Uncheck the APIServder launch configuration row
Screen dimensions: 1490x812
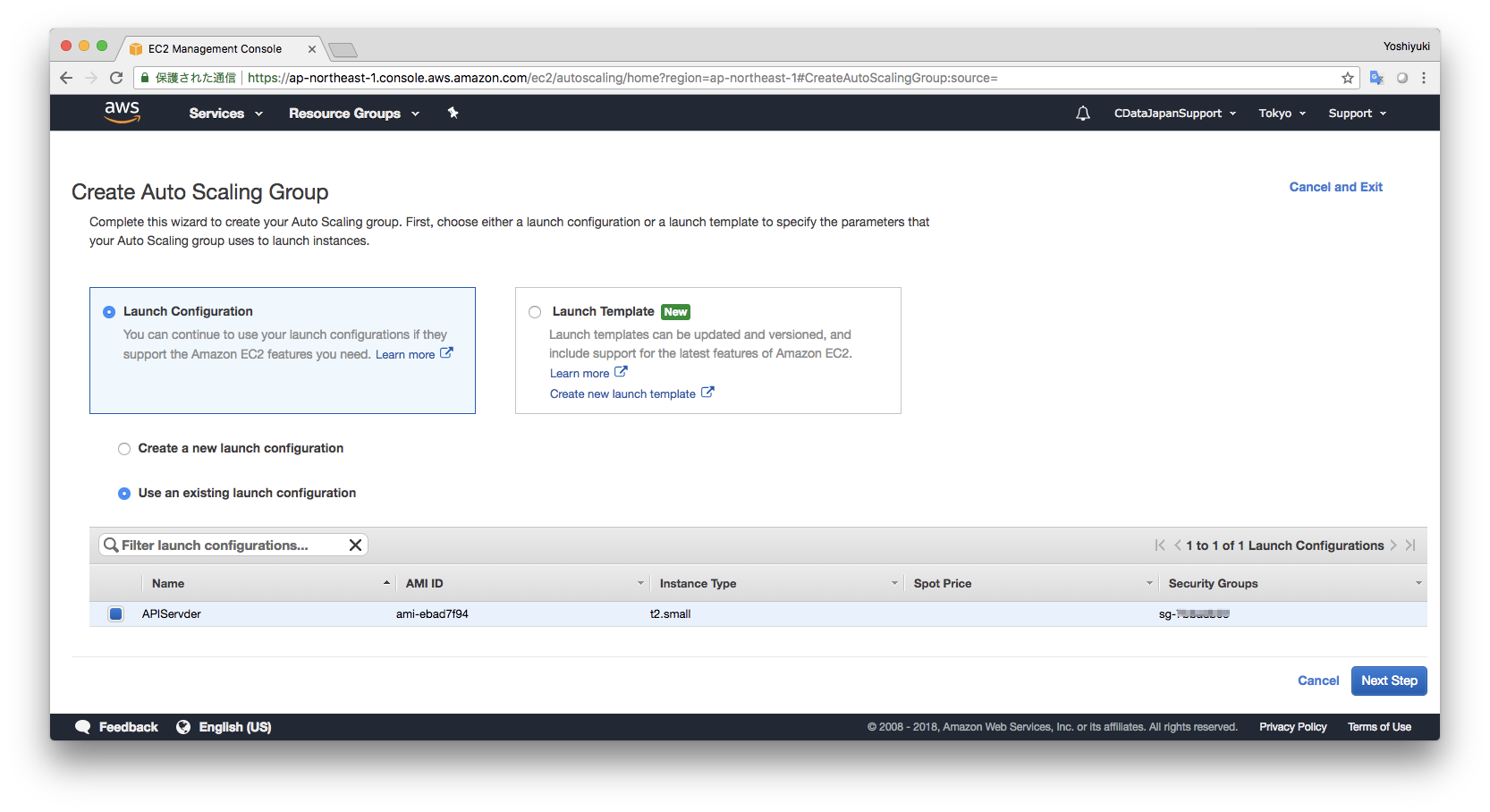[x=115, y=613]
